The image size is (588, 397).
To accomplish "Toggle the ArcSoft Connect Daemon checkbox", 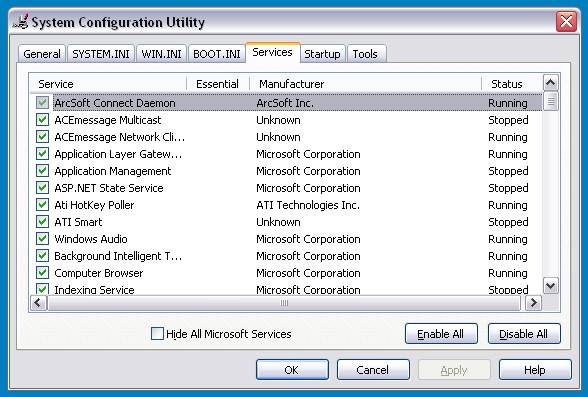I will coord(42,103).
